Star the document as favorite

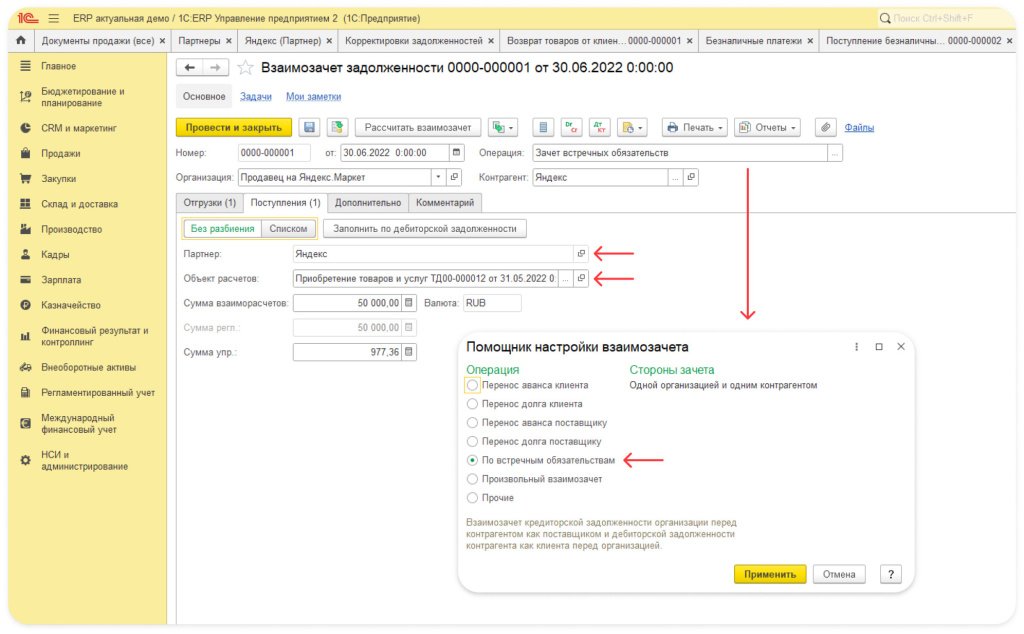pyautogui.click(x=245, y=68)
